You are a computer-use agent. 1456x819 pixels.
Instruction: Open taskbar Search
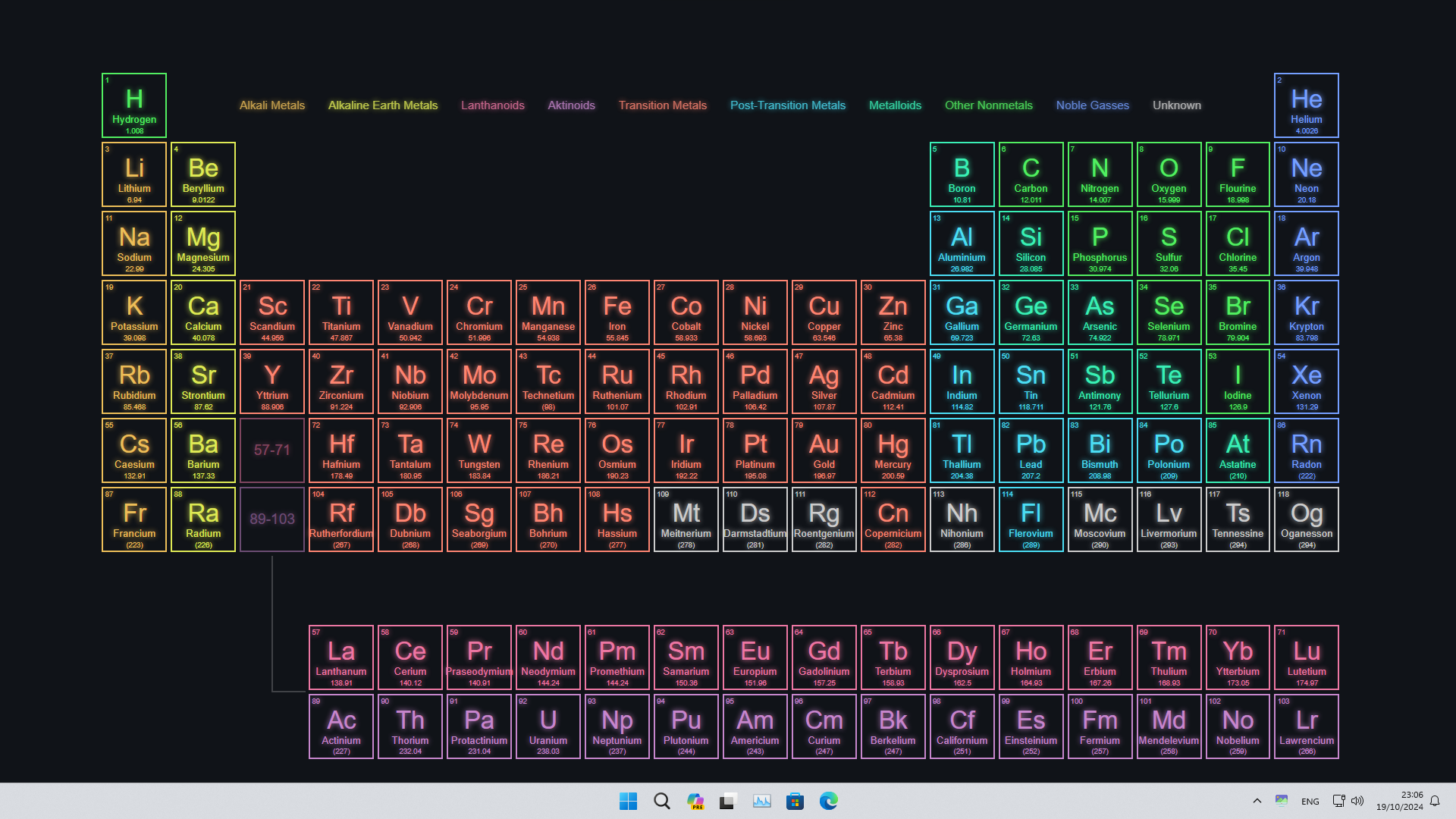[x=661, y=801]
